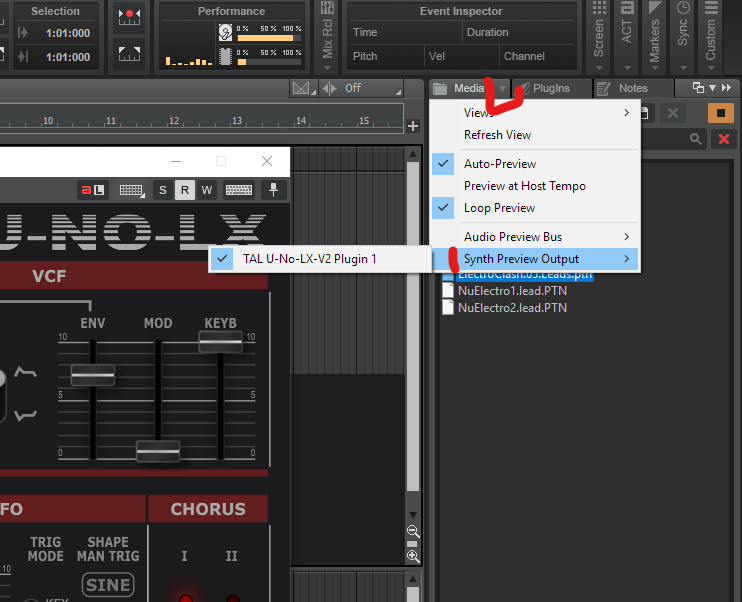Open the plugin keyboard preset dropdown icon
Image resolution: width=742 pixels, height=602 pixels.
(x=132, y=190)
